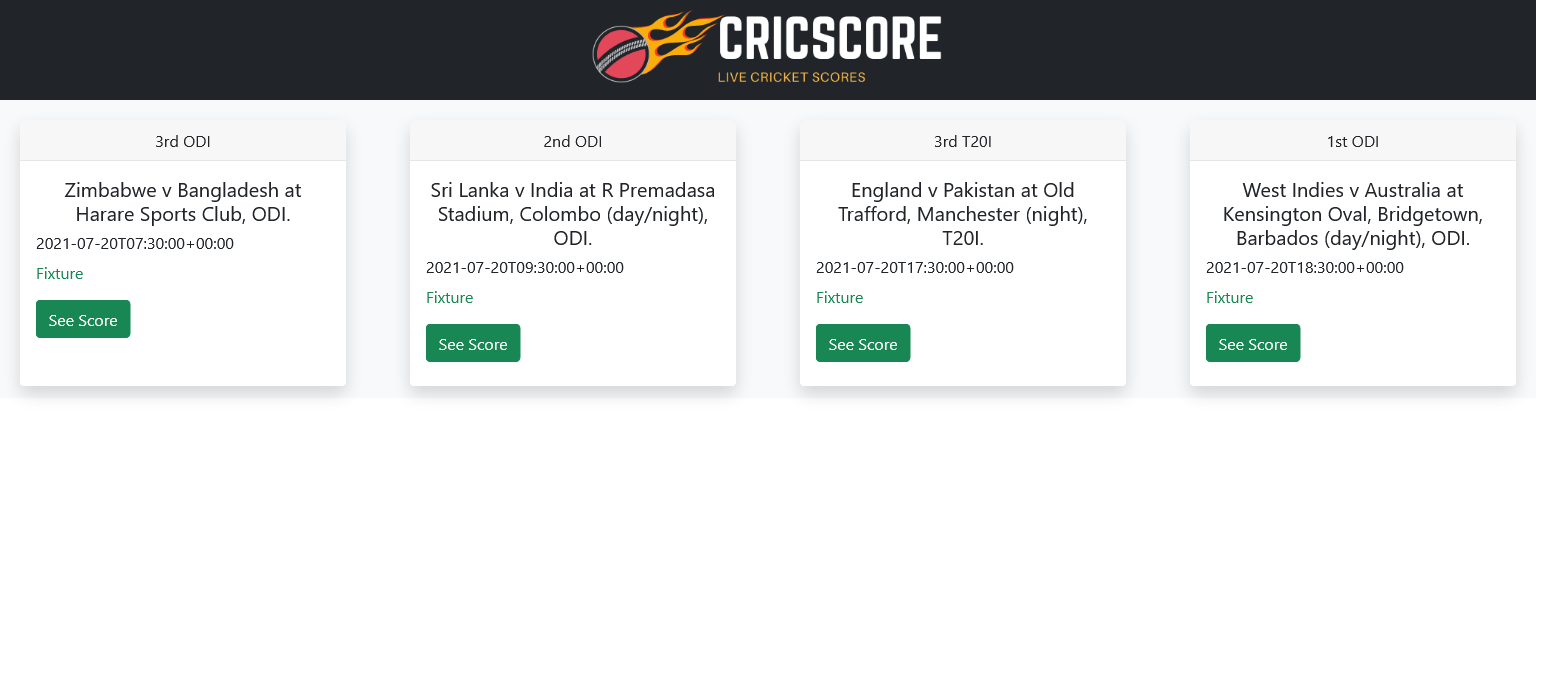The image size is (1548, 694).
Task: Click the Zimbabwe v Bangladesh match title
Action: tap(183, 202)
